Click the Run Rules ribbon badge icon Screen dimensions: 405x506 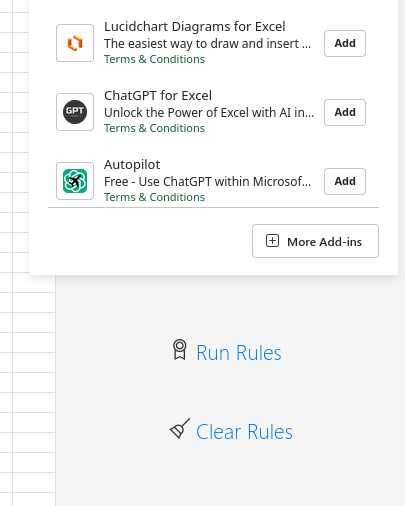180,350
